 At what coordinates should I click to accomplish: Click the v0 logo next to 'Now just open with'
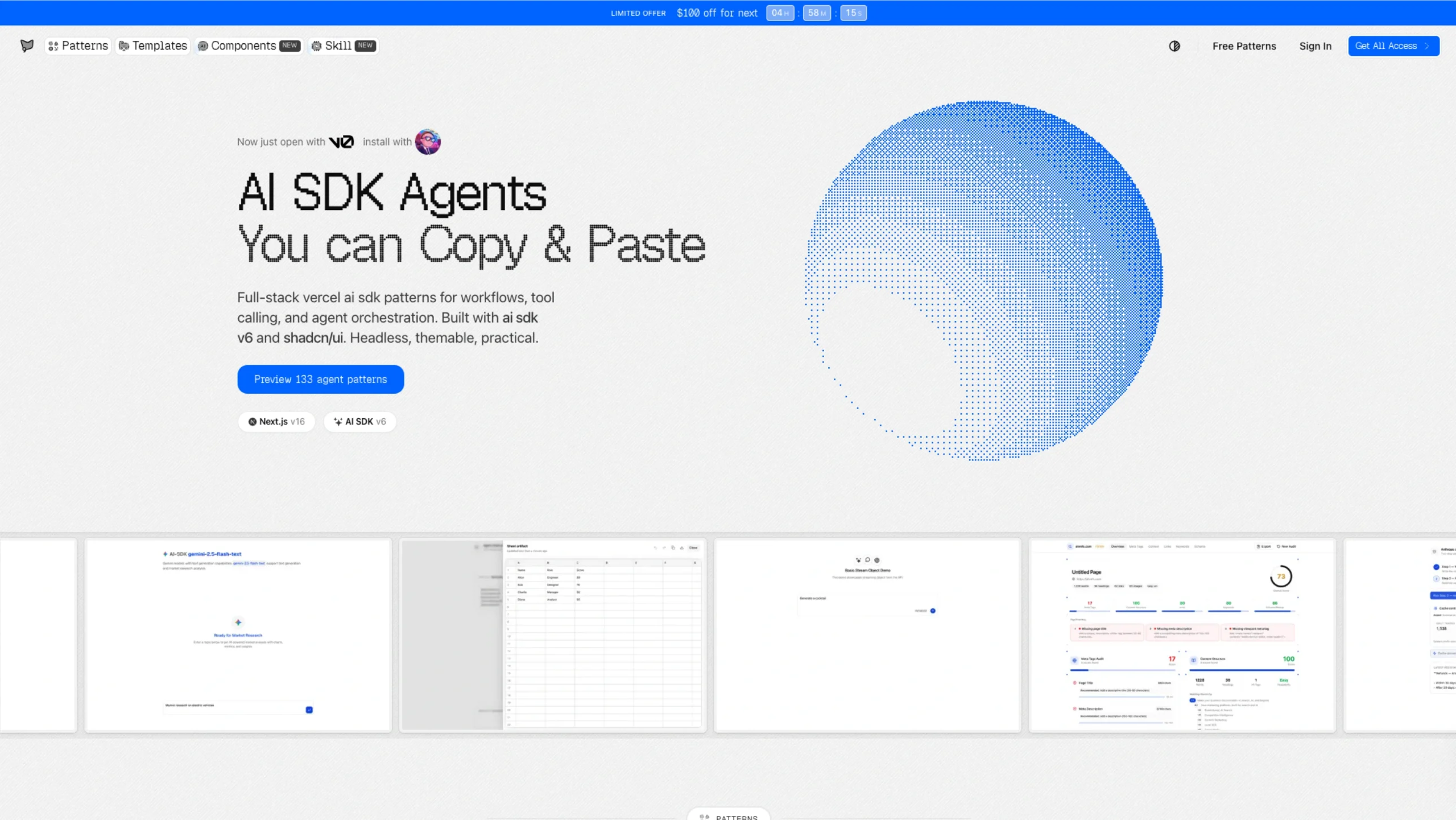(x=341, y=142)
